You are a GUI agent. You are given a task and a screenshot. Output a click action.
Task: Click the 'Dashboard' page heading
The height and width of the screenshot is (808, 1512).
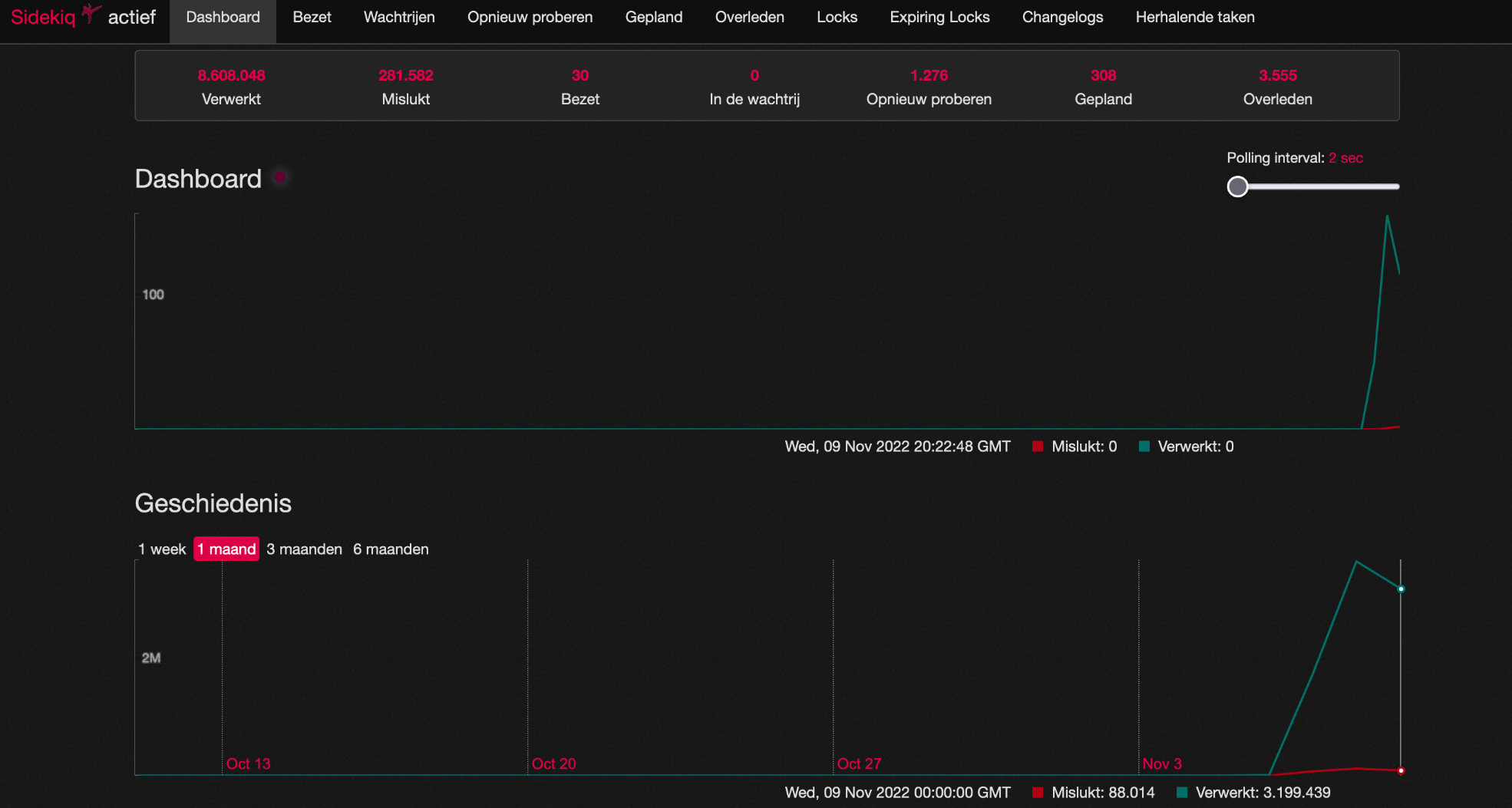198,179
